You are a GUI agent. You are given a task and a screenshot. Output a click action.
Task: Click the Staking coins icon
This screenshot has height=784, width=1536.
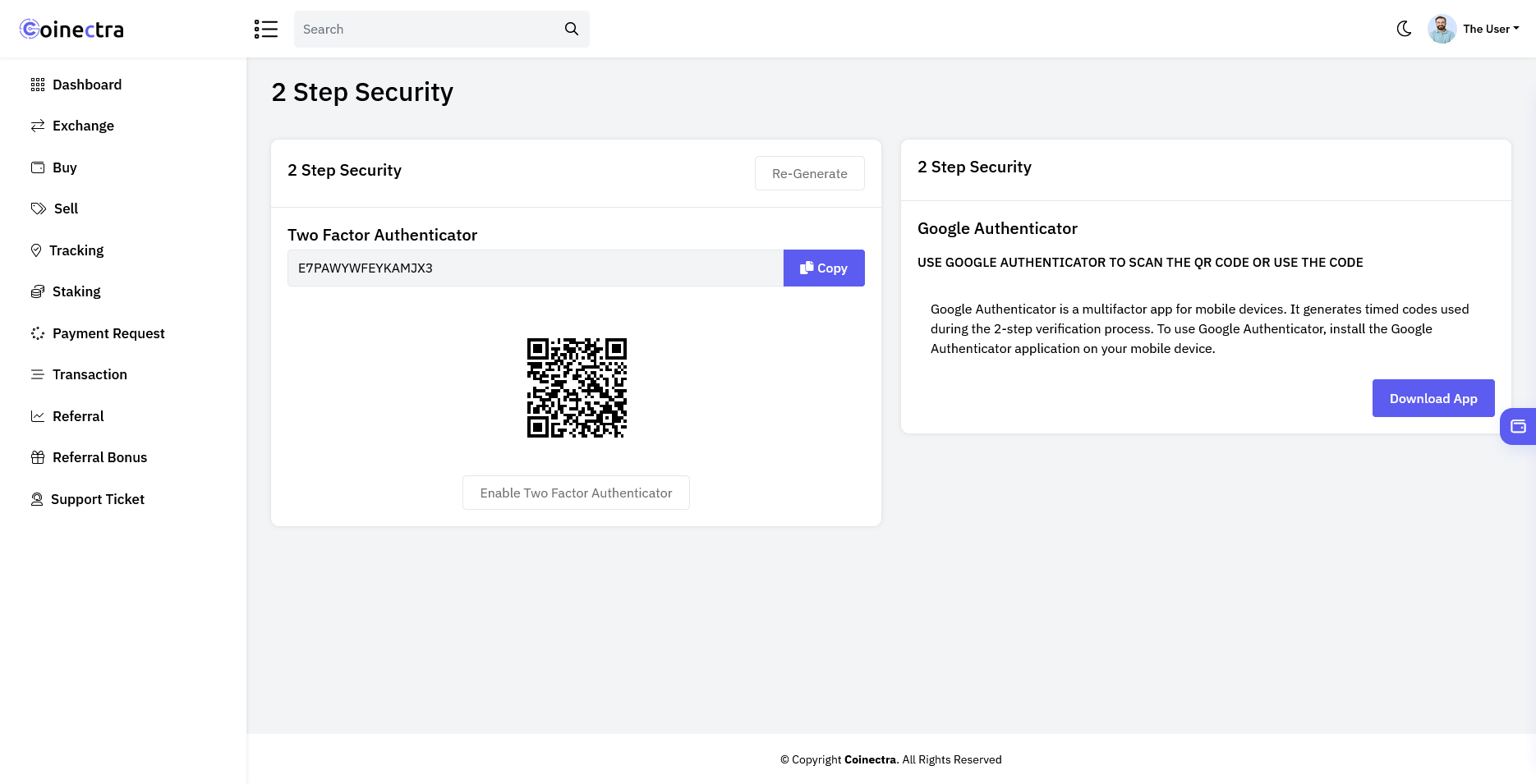[38, 291]
